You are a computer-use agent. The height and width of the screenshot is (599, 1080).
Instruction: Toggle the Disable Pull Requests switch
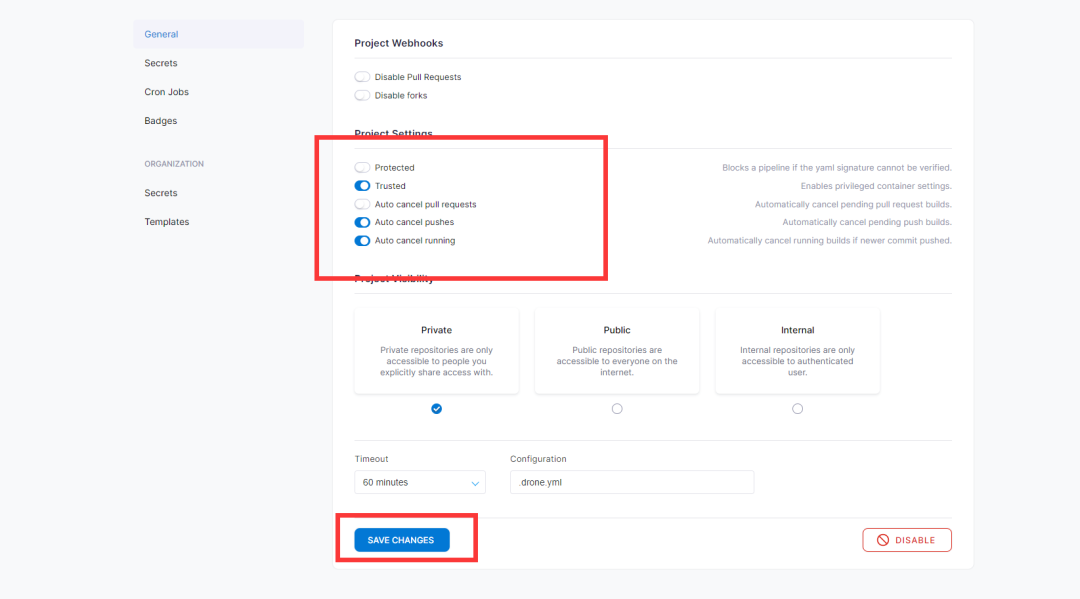[362, 77]
